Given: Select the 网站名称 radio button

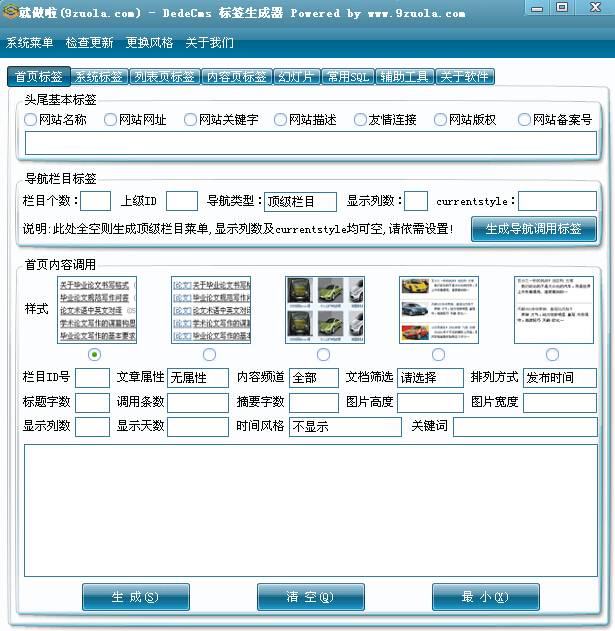Looking at the screenshot, I should 30,120.
